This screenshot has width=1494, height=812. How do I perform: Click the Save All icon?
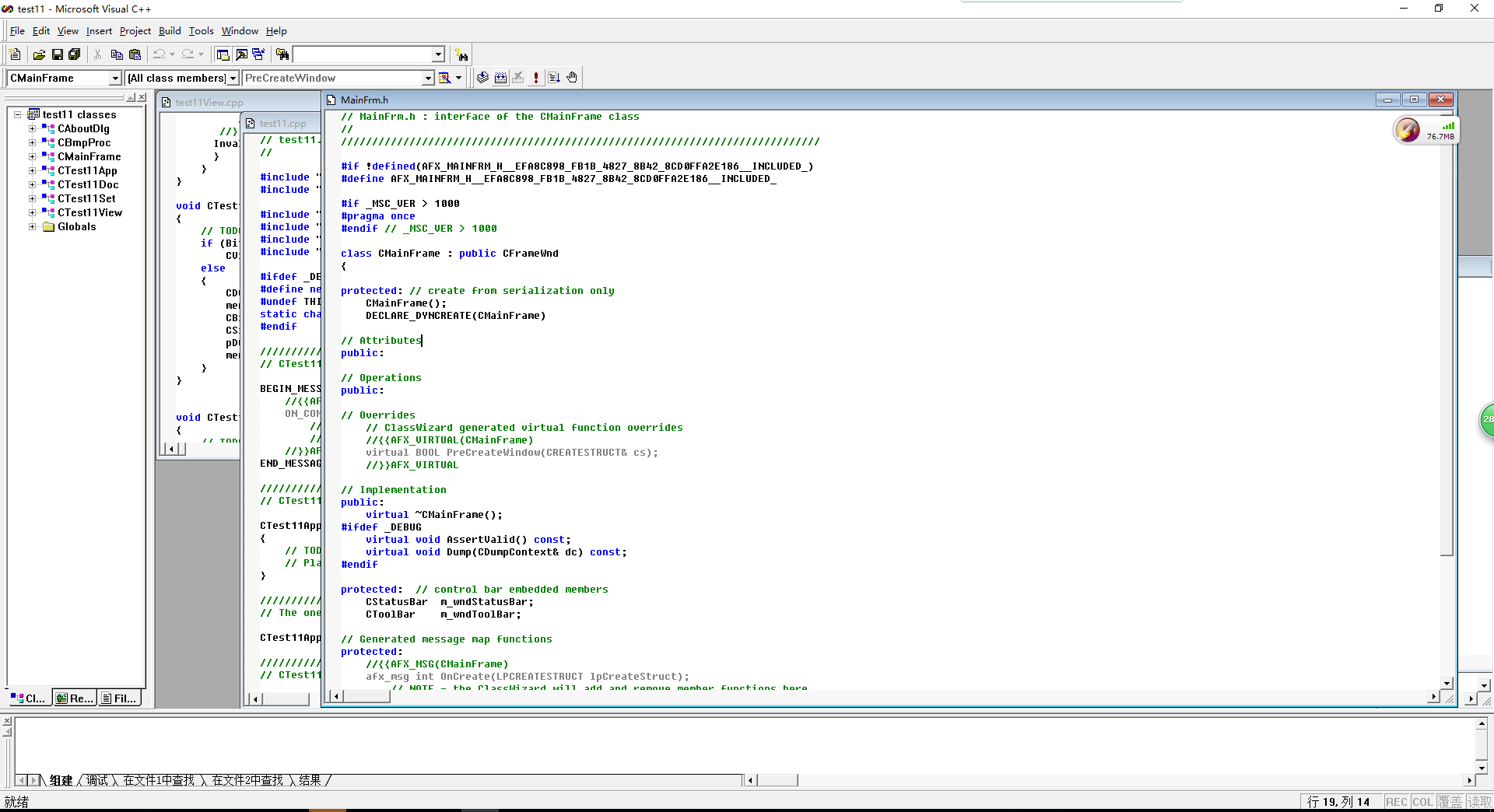(x=75, y=54)
